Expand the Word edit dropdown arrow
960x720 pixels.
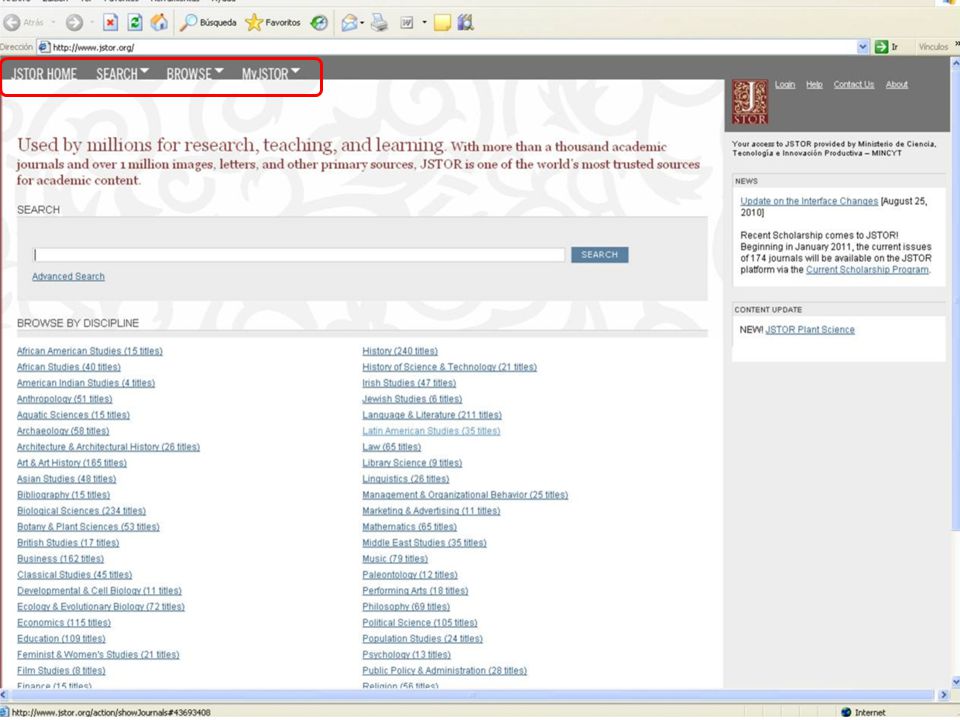424,23
